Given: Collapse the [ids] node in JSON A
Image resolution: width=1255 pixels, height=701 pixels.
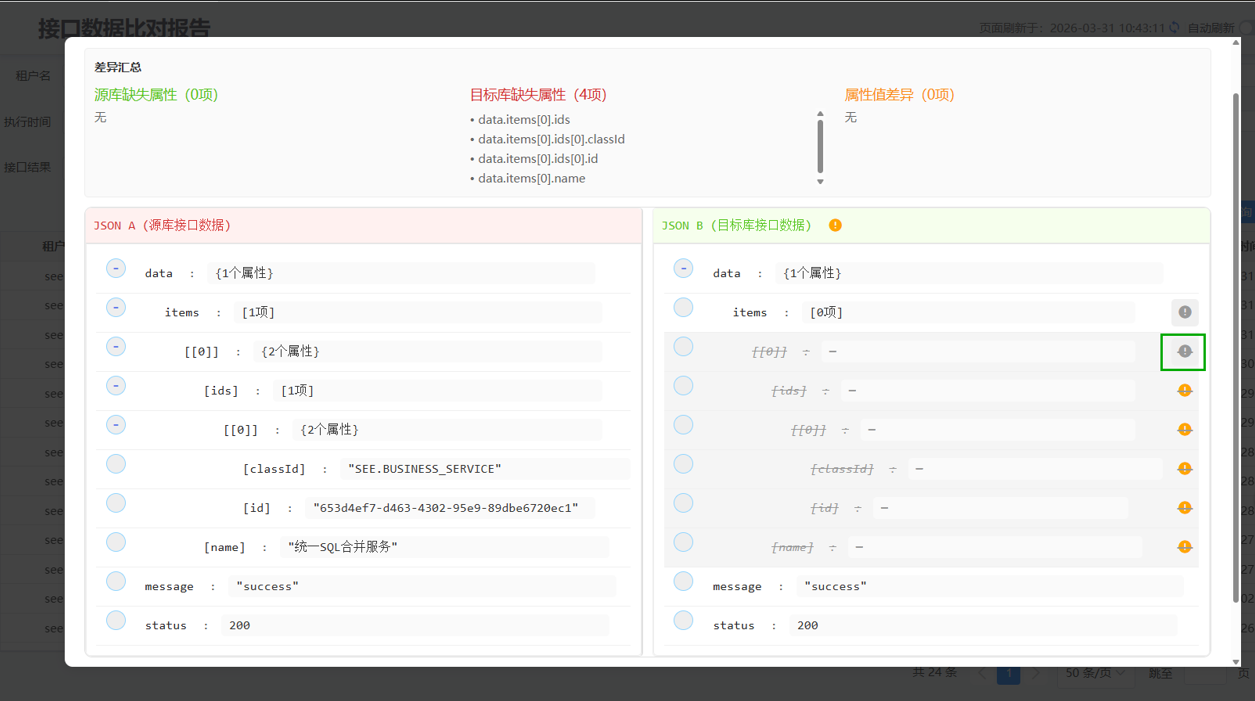Looking at the screenshot, I should pyautogui.click(x=116, y=385).
